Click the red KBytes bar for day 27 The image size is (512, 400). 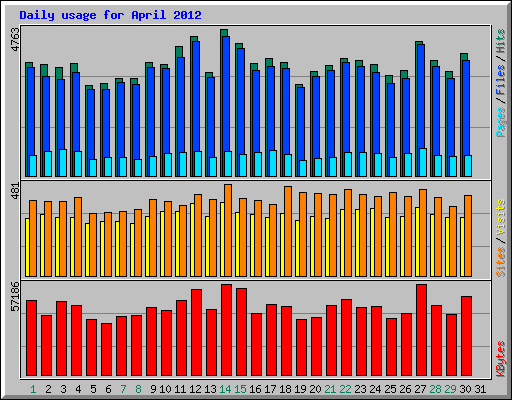pyautogui.click(x=421, y=330)
